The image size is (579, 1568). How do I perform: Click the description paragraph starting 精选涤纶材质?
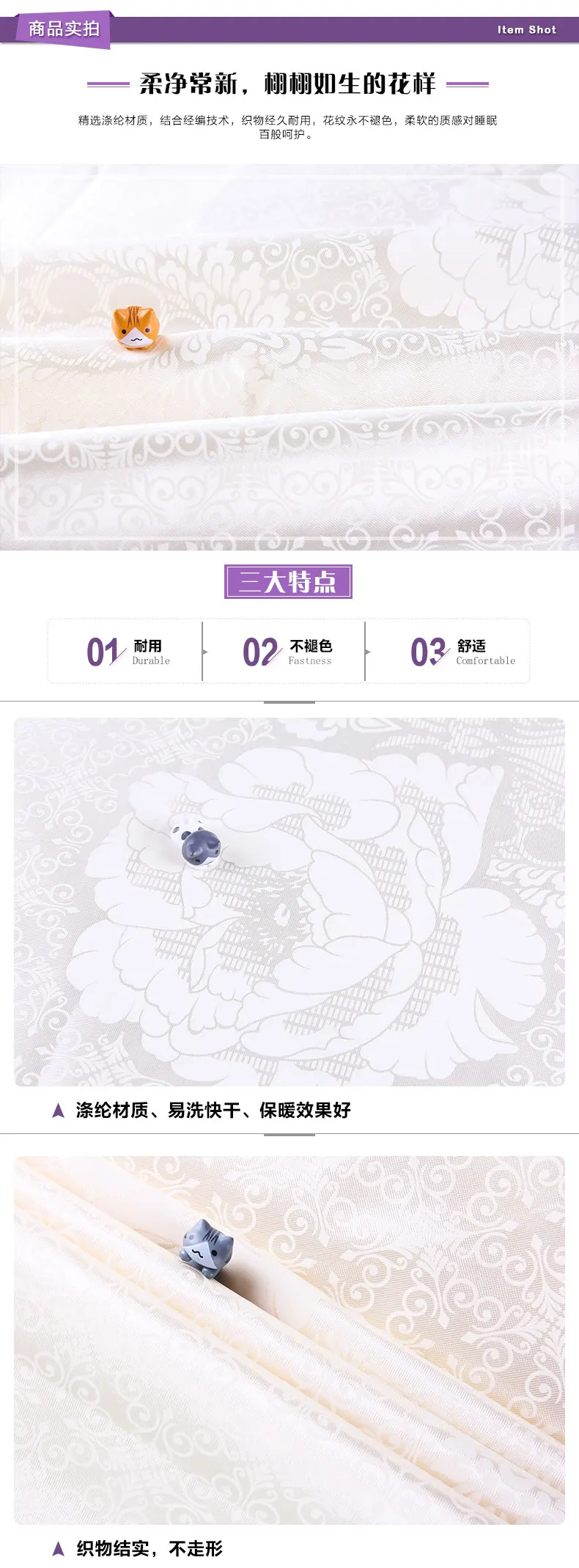coord(288,127)
